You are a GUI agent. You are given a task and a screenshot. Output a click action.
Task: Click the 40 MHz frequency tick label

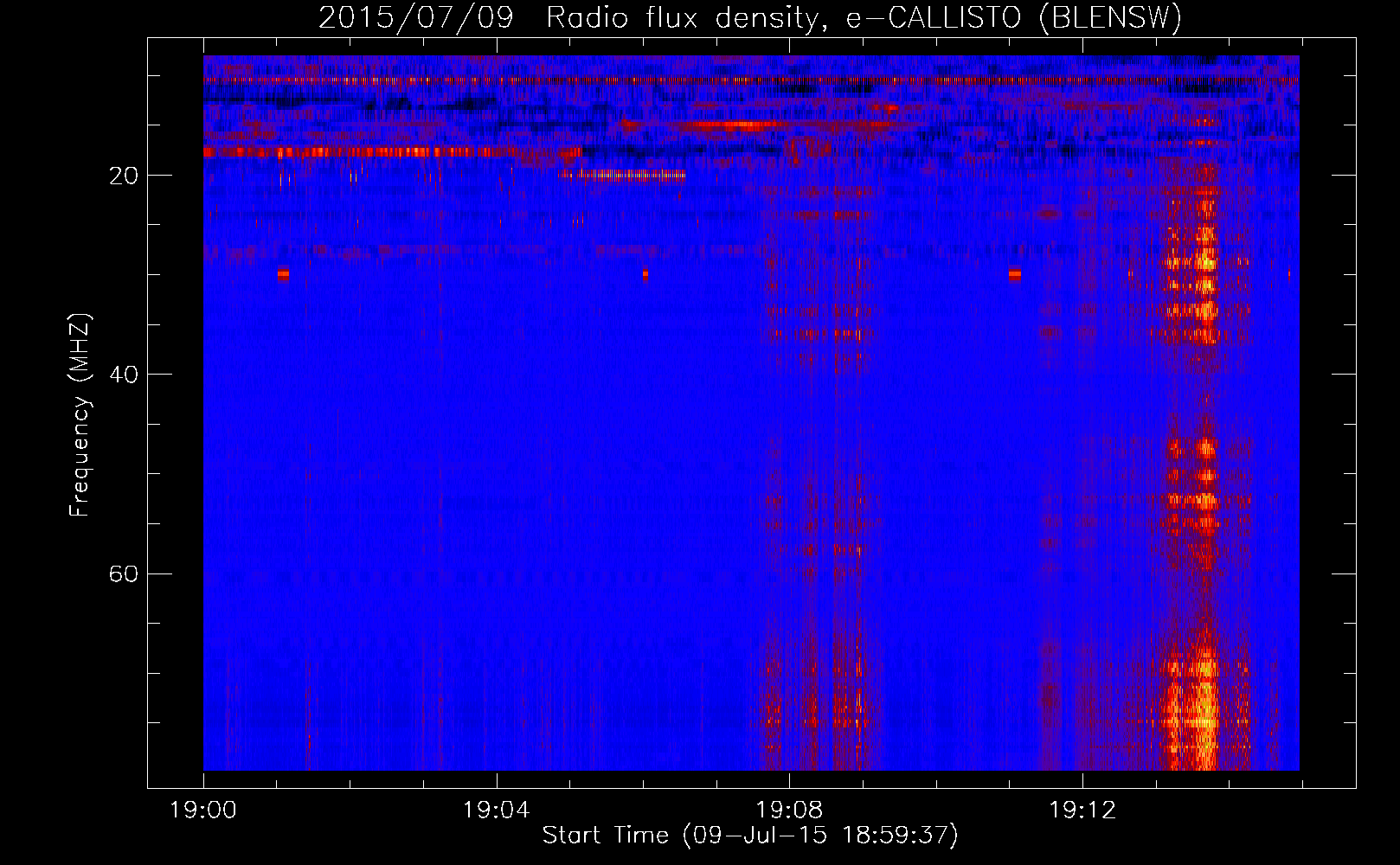click(124, 375)
